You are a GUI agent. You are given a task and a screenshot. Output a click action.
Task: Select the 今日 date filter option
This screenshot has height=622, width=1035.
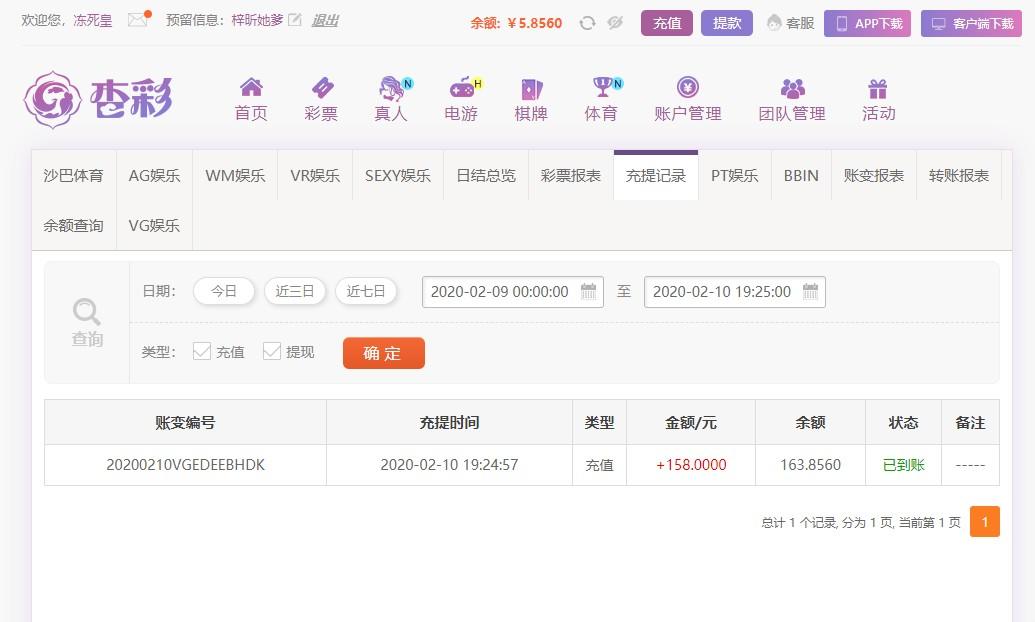coord(223,291)
